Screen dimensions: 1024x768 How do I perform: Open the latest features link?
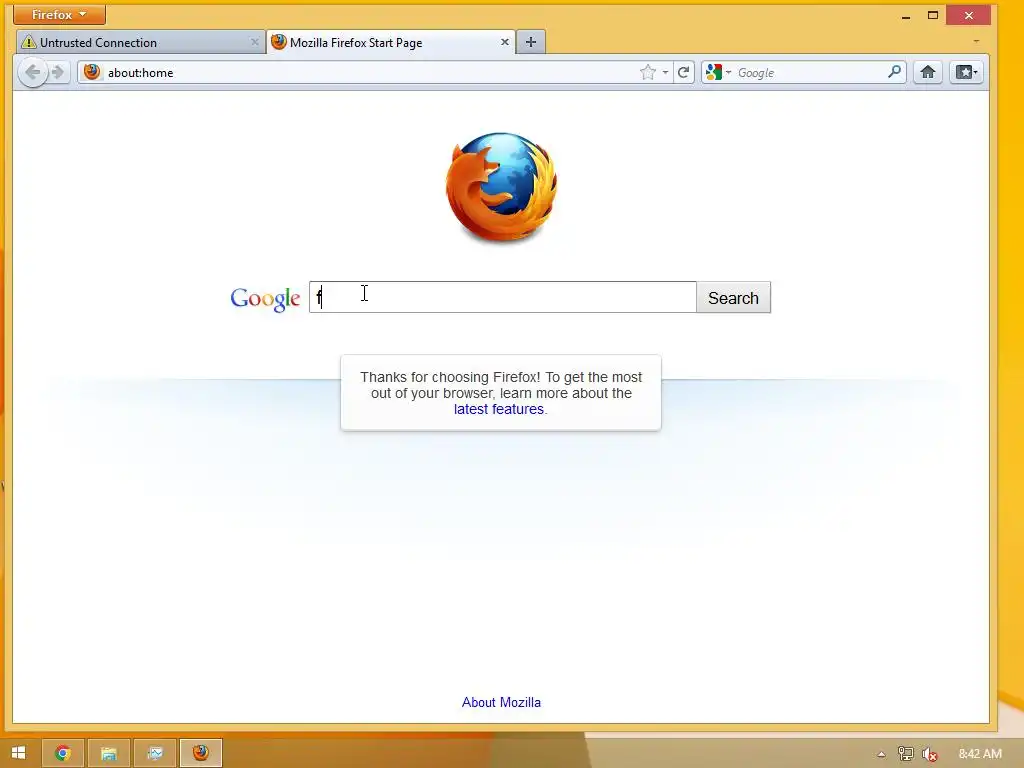[499, 409]
